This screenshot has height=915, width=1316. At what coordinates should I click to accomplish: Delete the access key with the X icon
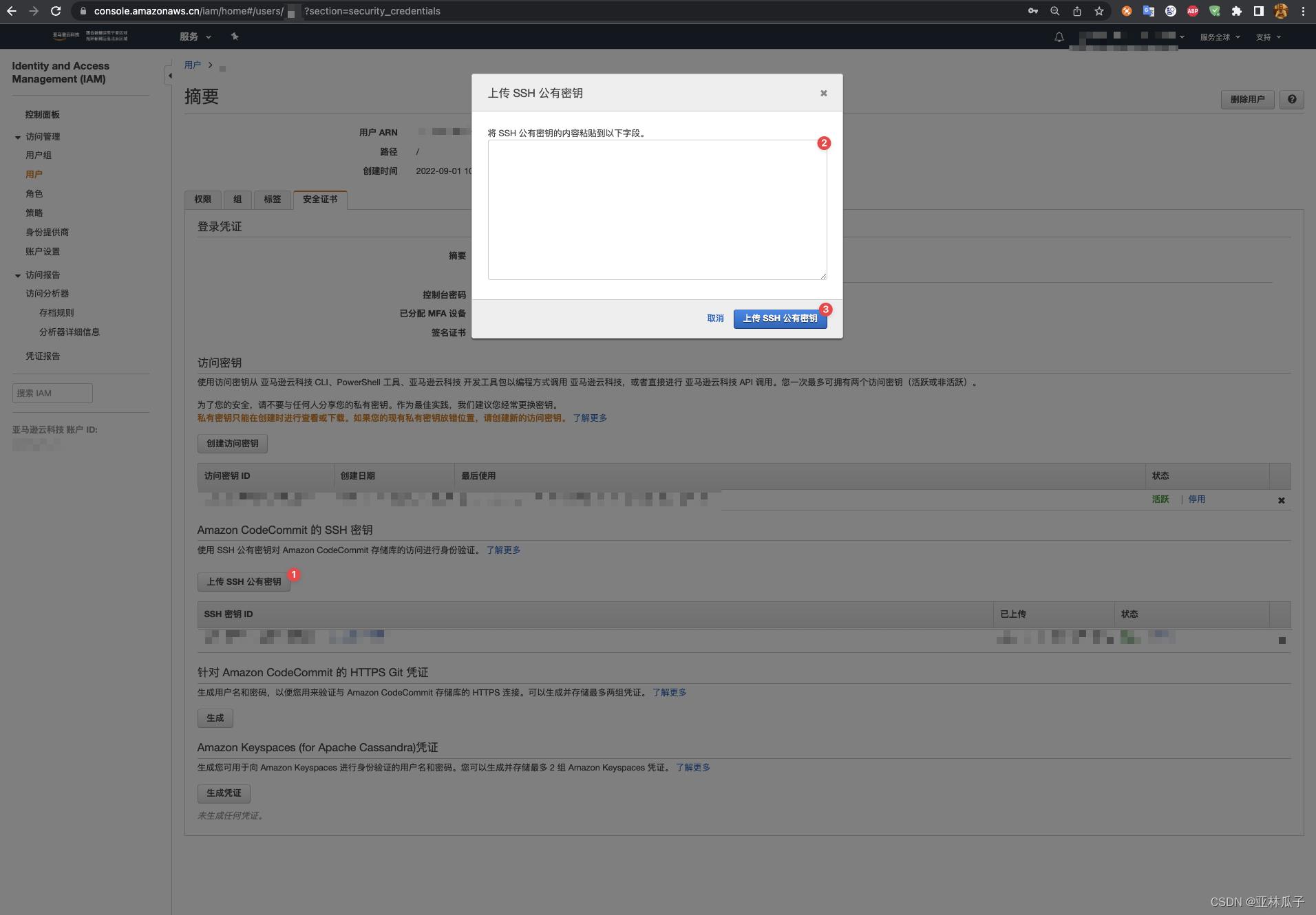[x=1282, y=500]
